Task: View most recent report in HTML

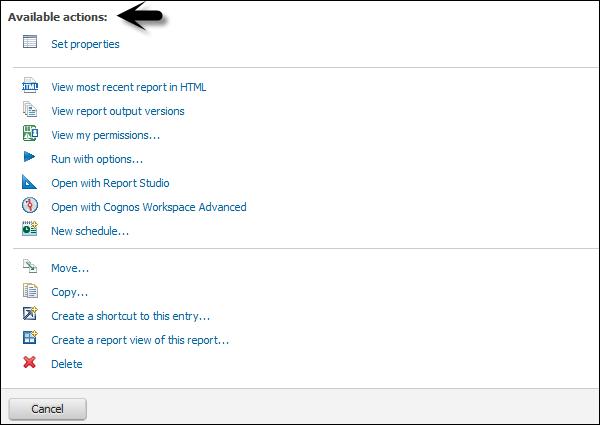Action: click(128, 87)
